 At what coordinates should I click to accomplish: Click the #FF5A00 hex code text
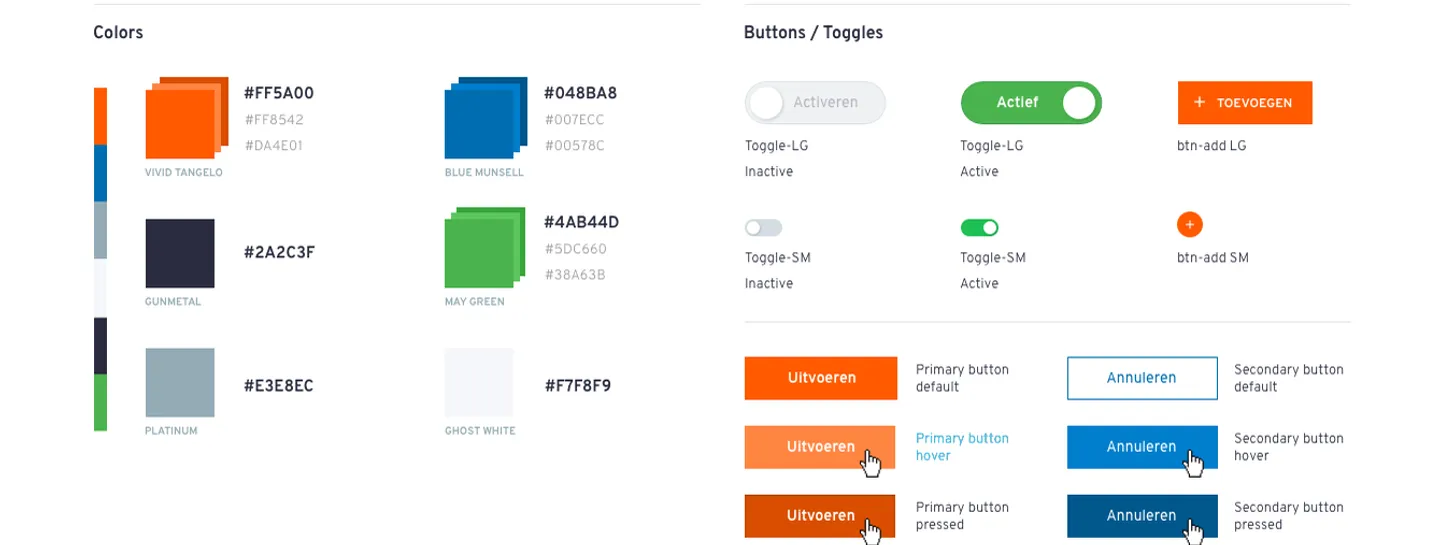279,93
